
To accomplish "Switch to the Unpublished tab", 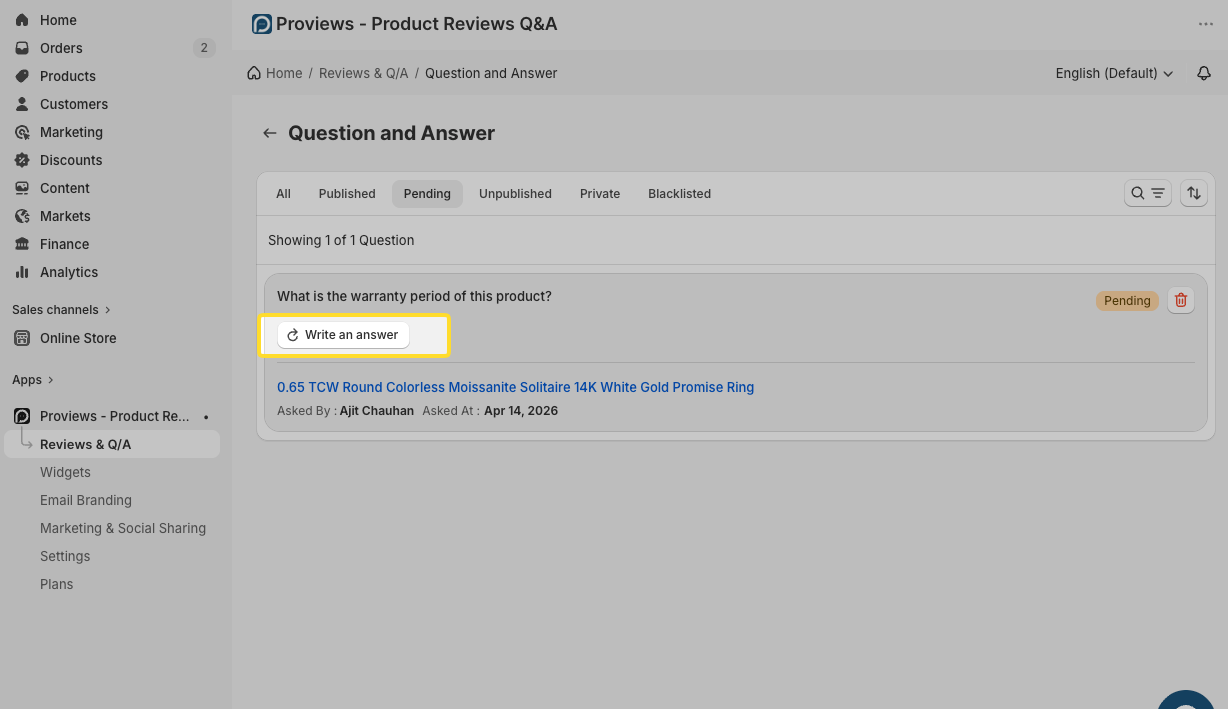I will point(515,194).
